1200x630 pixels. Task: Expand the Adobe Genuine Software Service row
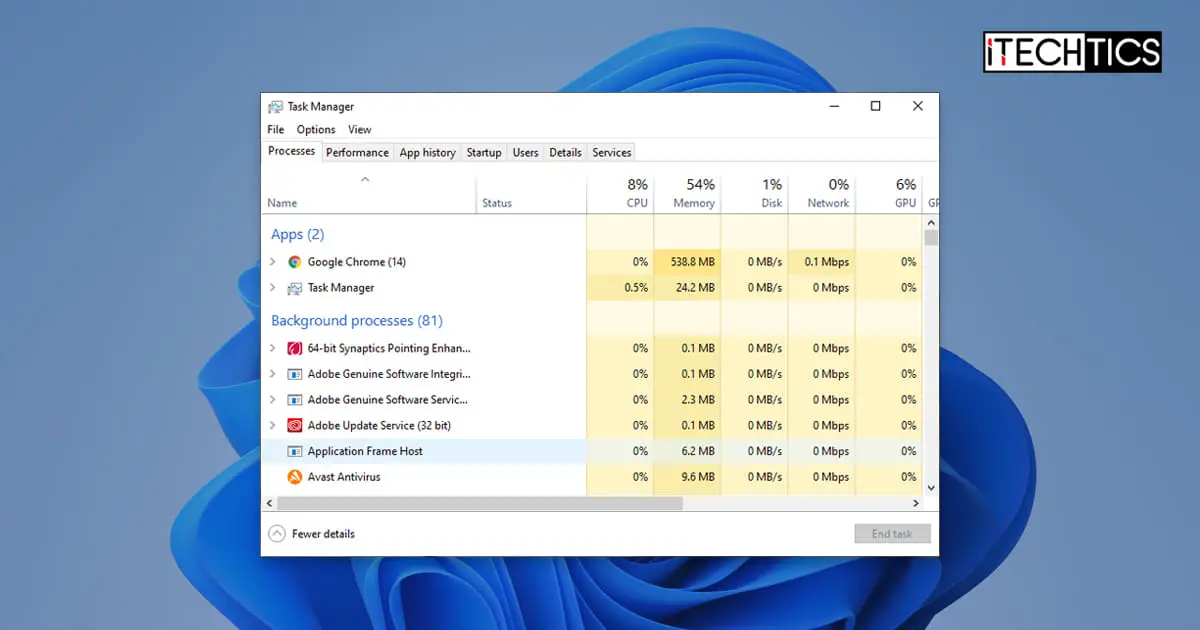272,400
